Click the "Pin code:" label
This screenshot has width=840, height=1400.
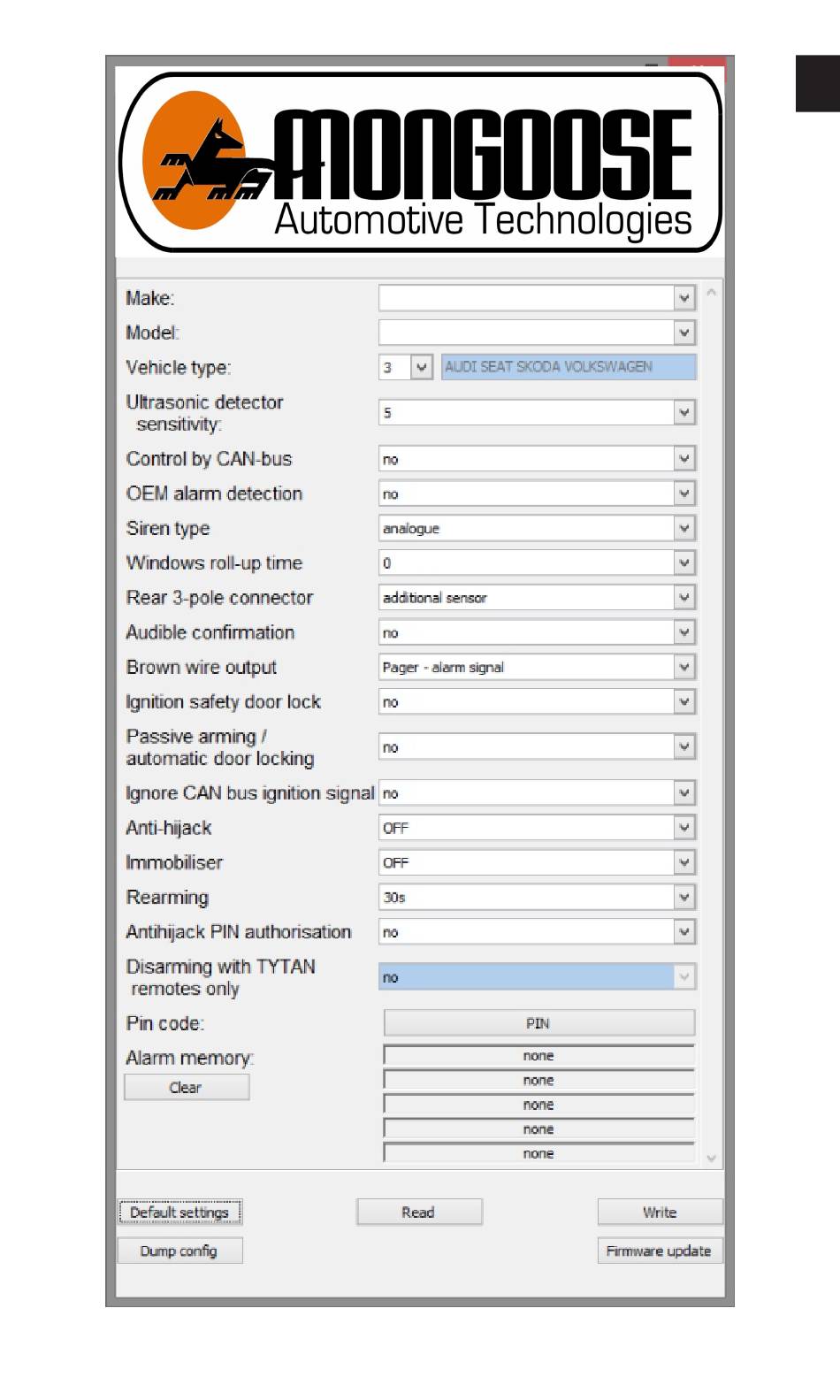pos(165,1023)
